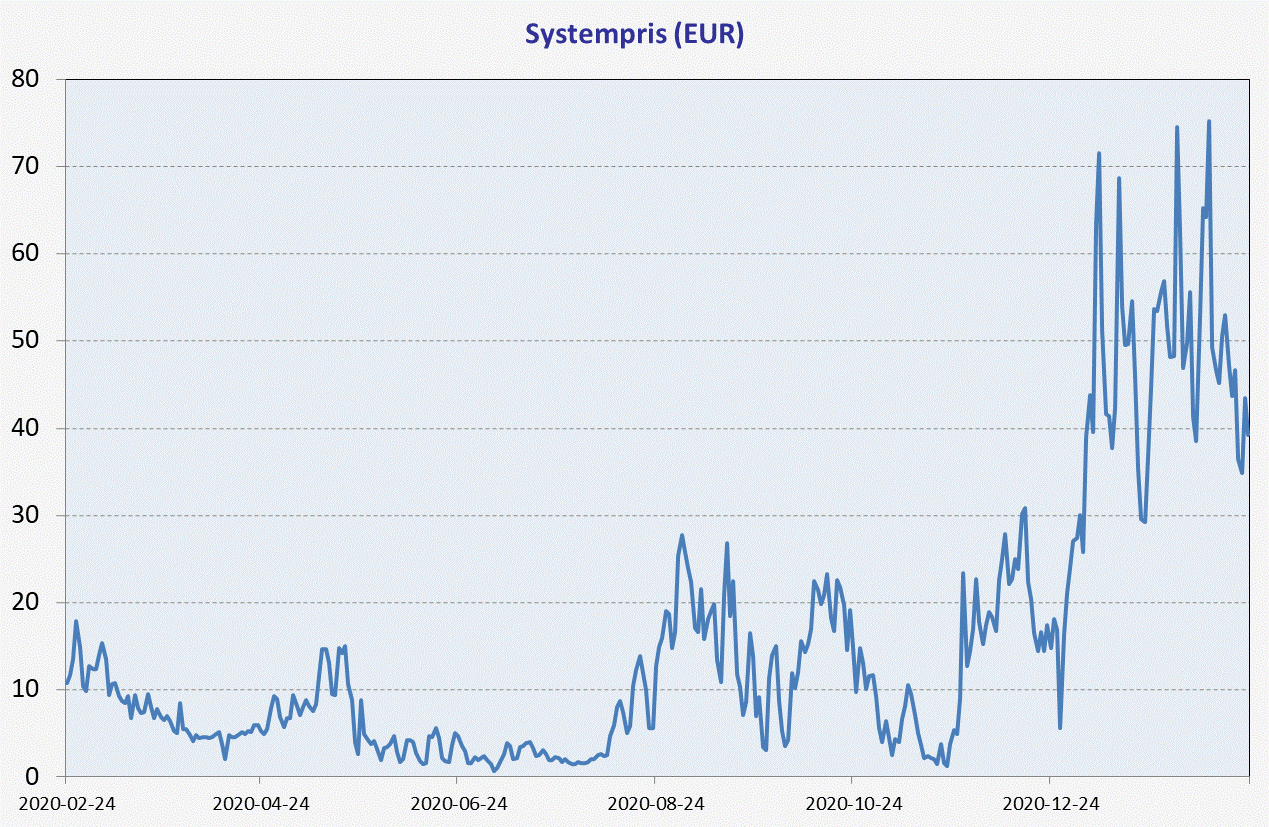Select the 2020-12-24 x-axis date label
Screen dimensions: 1269x827
(x=1049, y=802)
